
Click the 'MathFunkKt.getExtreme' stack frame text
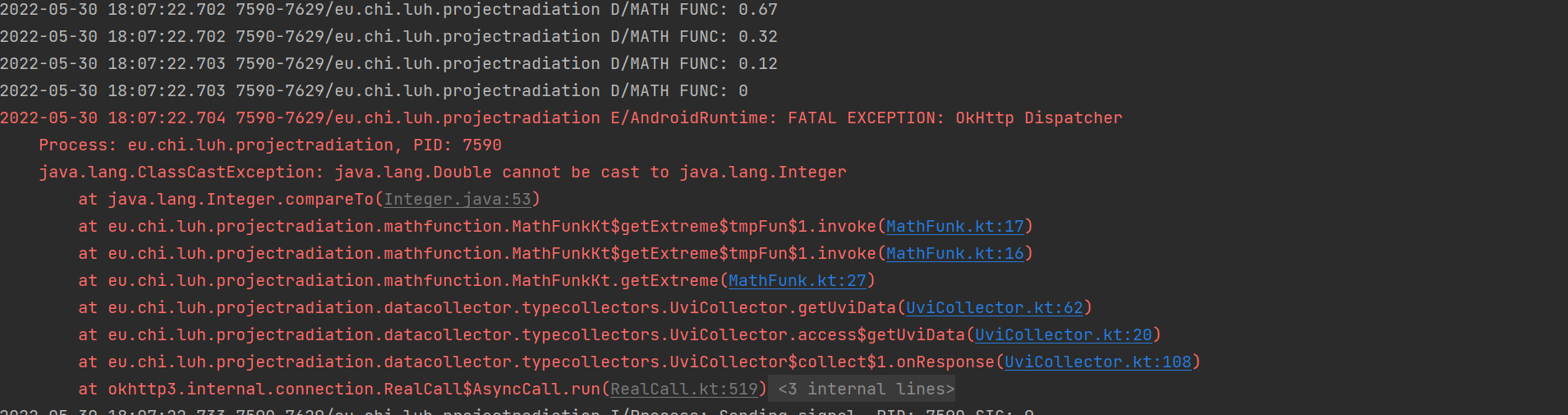[x=615, y=280]
